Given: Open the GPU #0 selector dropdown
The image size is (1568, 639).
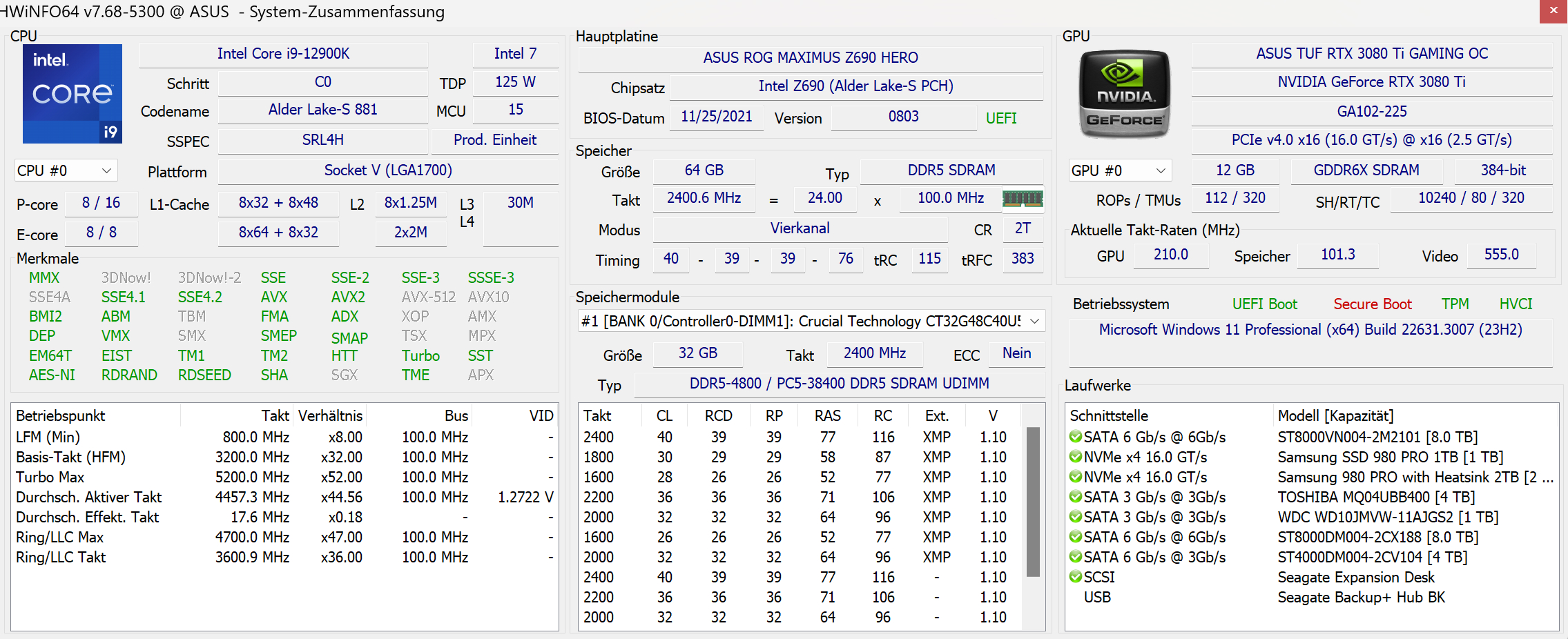Looking at the screenshot, I should 1121,170.
